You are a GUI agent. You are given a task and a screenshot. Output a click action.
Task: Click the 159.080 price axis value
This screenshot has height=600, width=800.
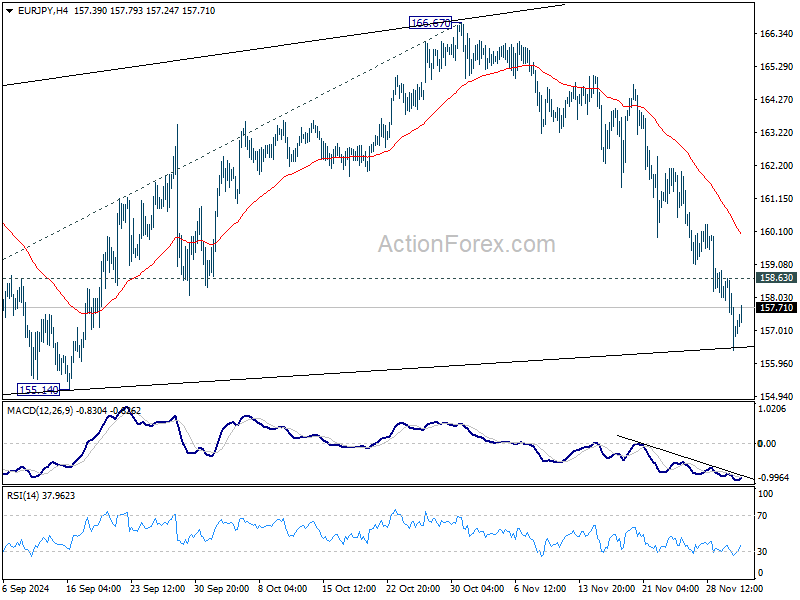coord(776,264)
